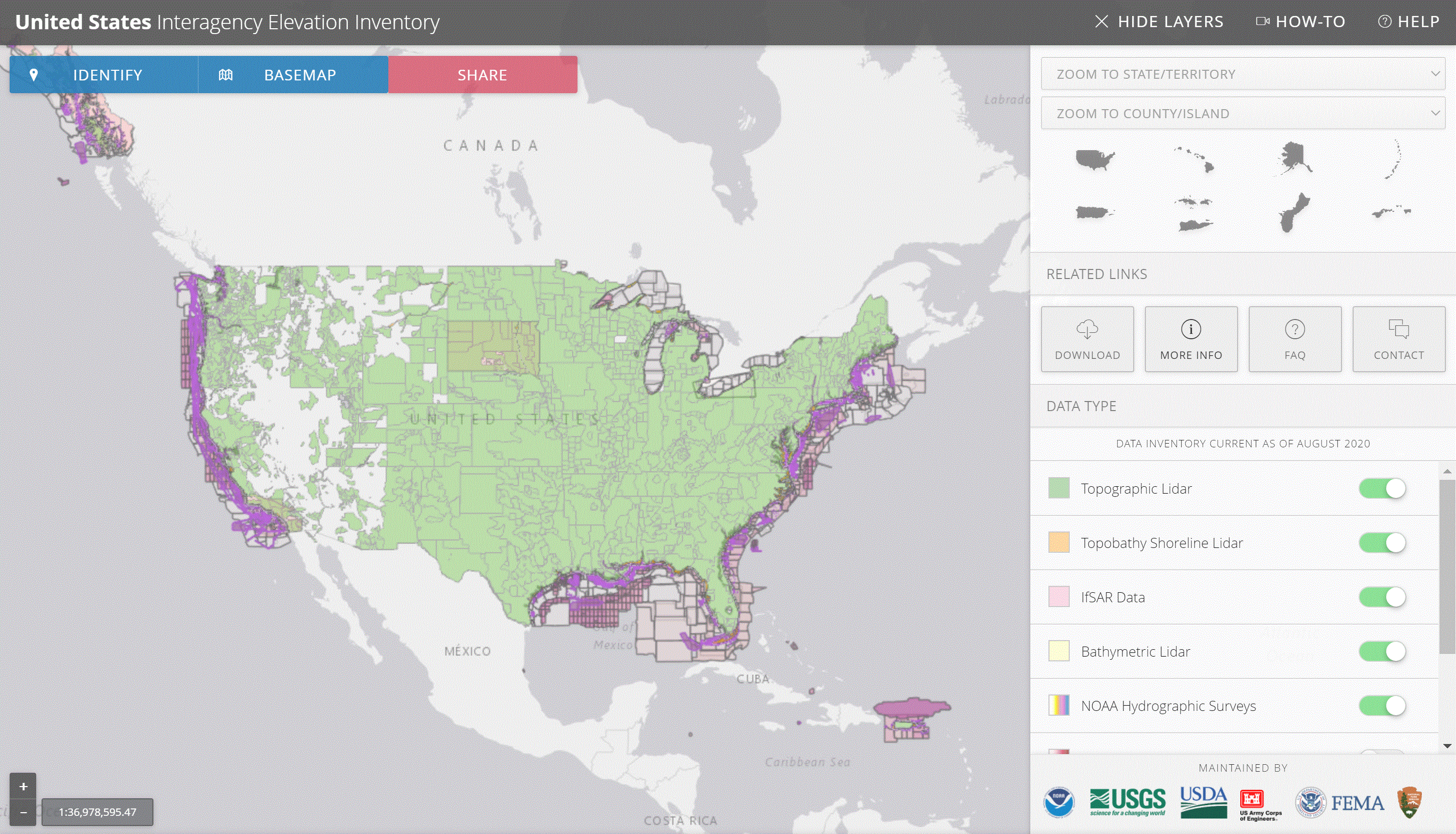Screen dimensions: 1456x834
Task: Open the Zoom to County/Island dropdown
Action: click(x=1243, y=113)
